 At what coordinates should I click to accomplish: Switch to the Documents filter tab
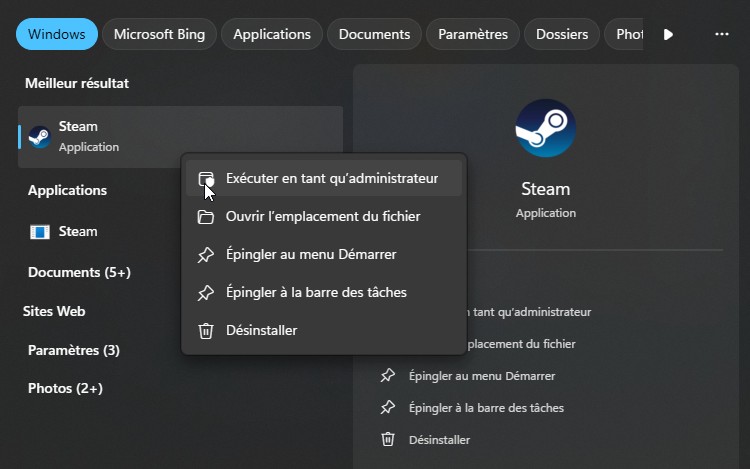point(374,34)
